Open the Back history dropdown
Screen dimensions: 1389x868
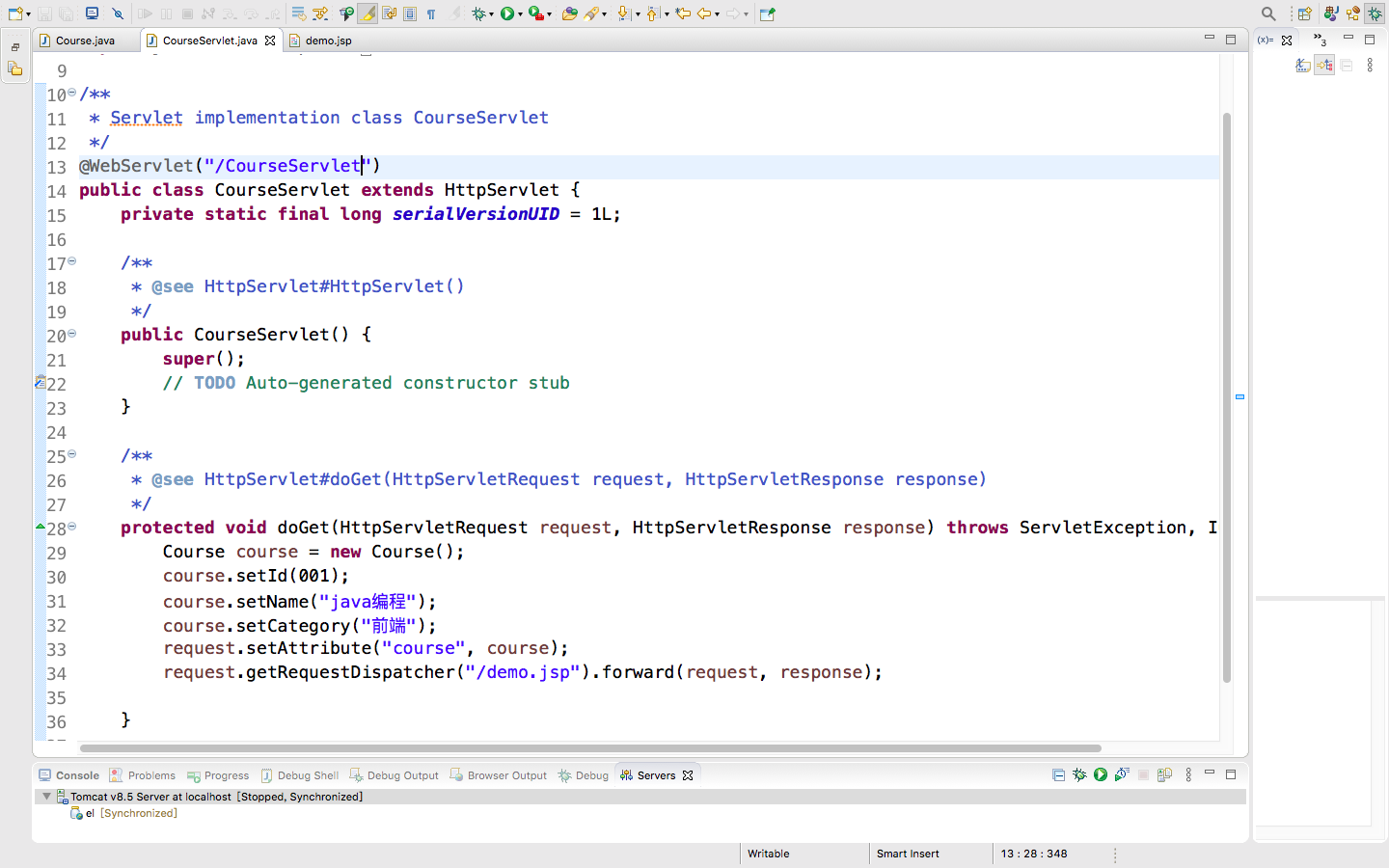point(717,14)
